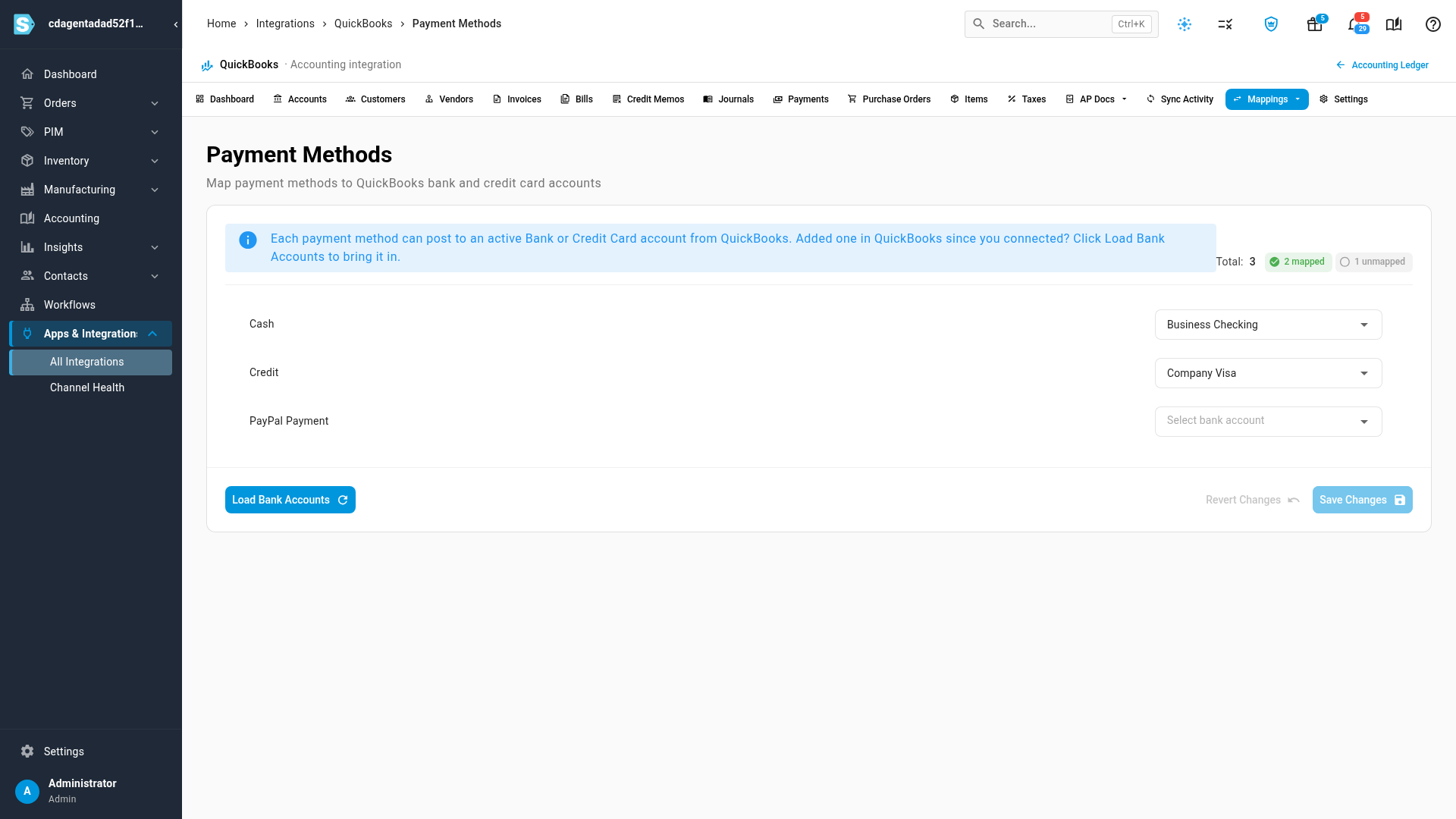Open Workflows in sidebar
This screenshot has height=819, width=1456.
click(91, 305)
